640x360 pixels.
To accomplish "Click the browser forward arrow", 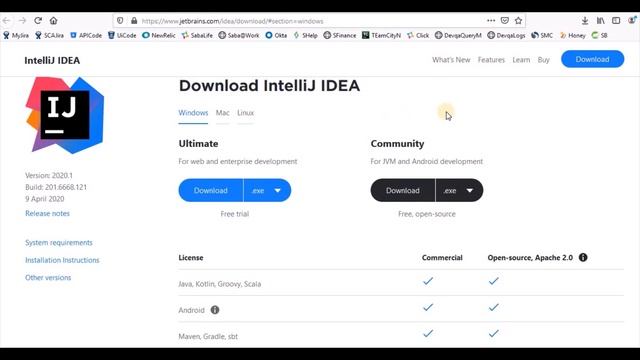I will 22,20.
